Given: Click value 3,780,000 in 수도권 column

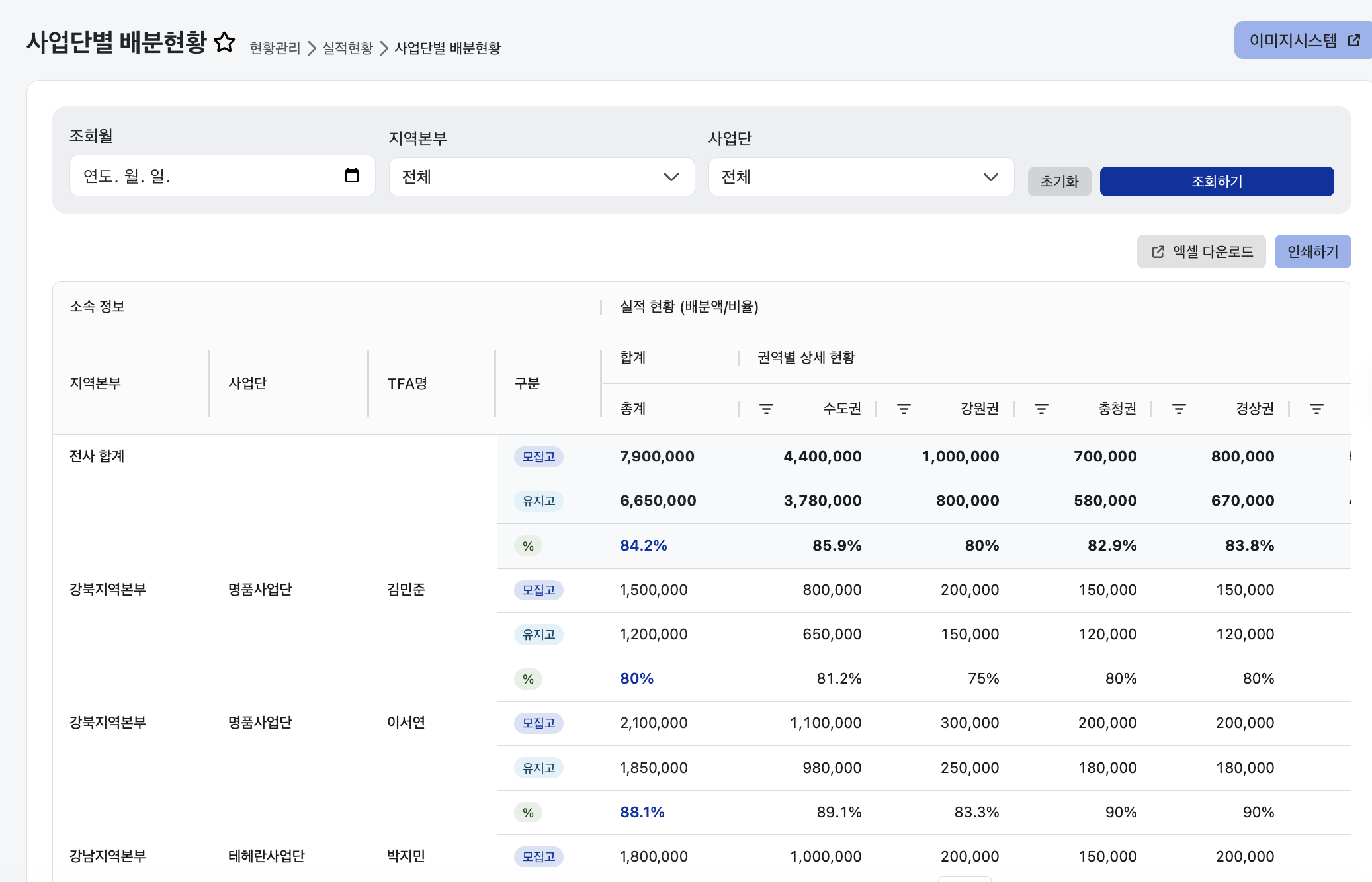Looking at the screenshot, I should [822, 501].
